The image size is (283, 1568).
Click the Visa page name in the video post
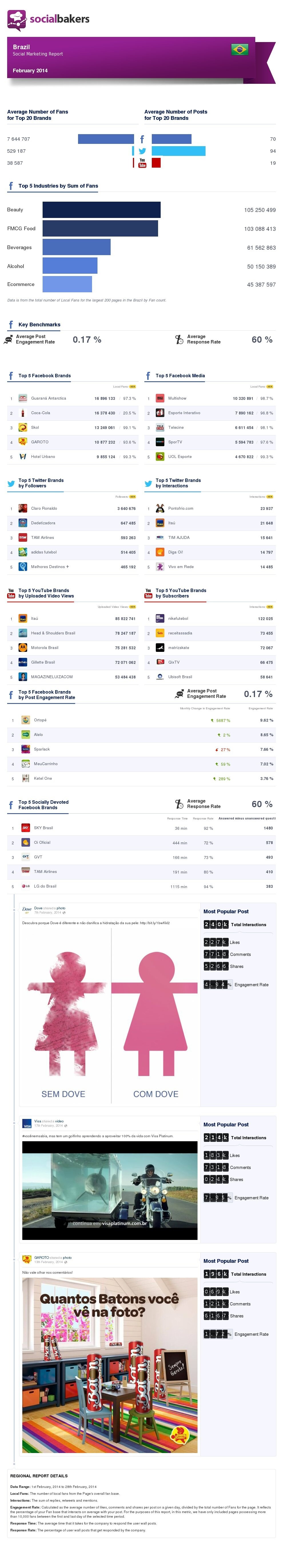click(38, 1121)
